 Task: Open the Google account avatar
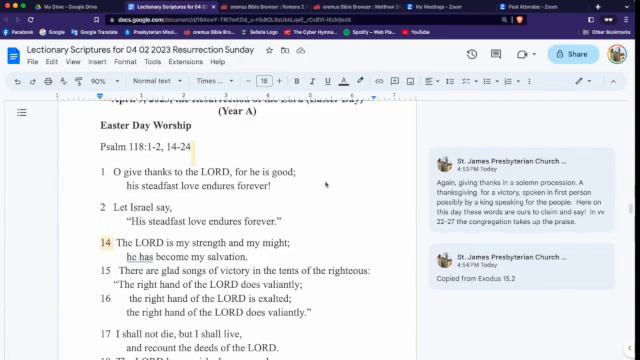pyautogui.click(x=617, y=54)
